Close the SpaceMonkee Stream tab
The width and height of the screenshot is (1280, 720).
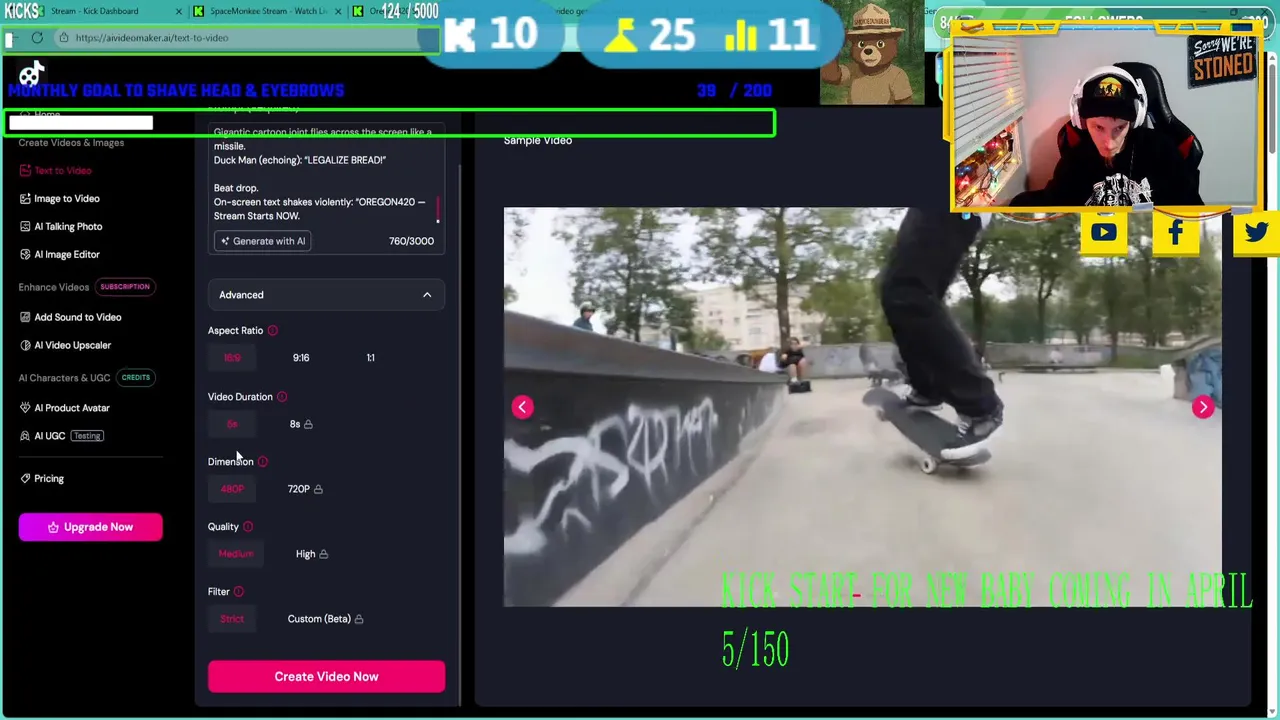pos(338,11)
